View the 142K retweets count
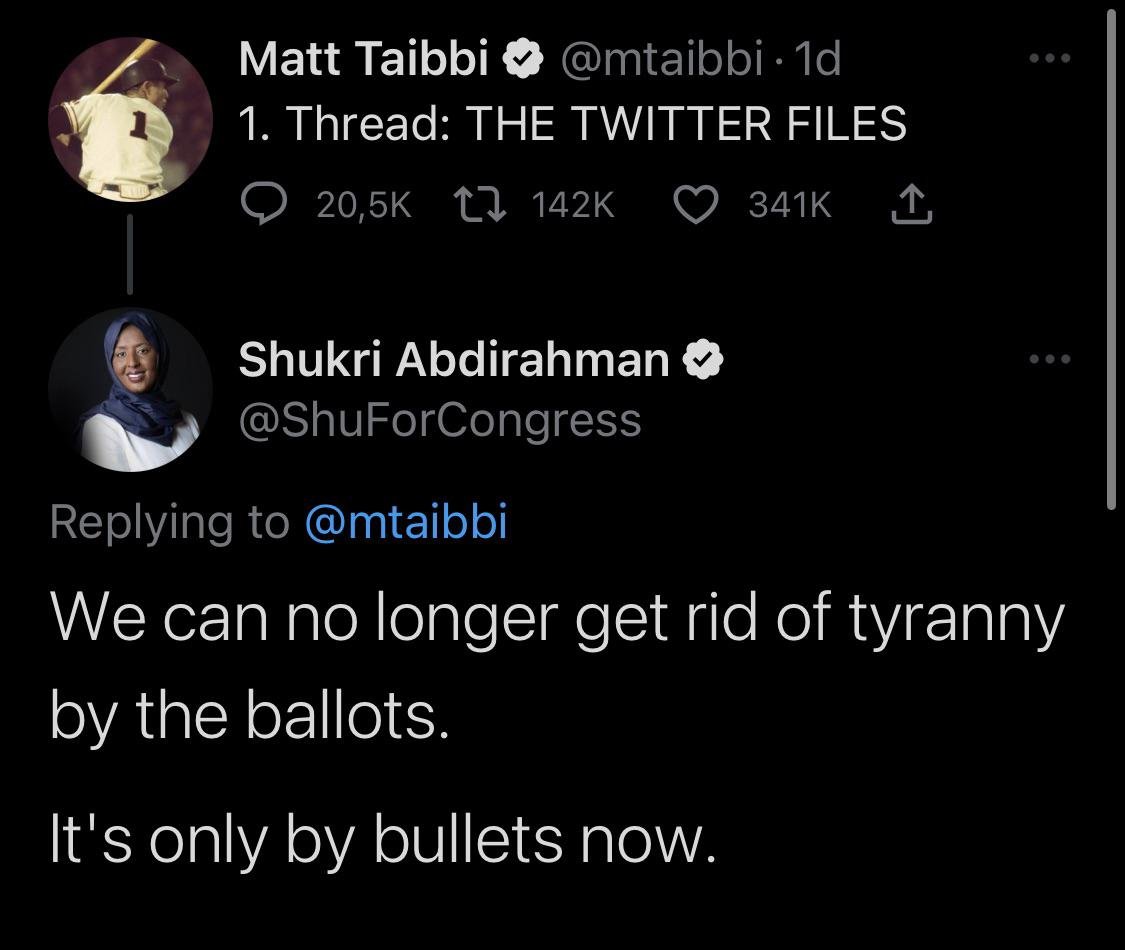 coord(573,205)
